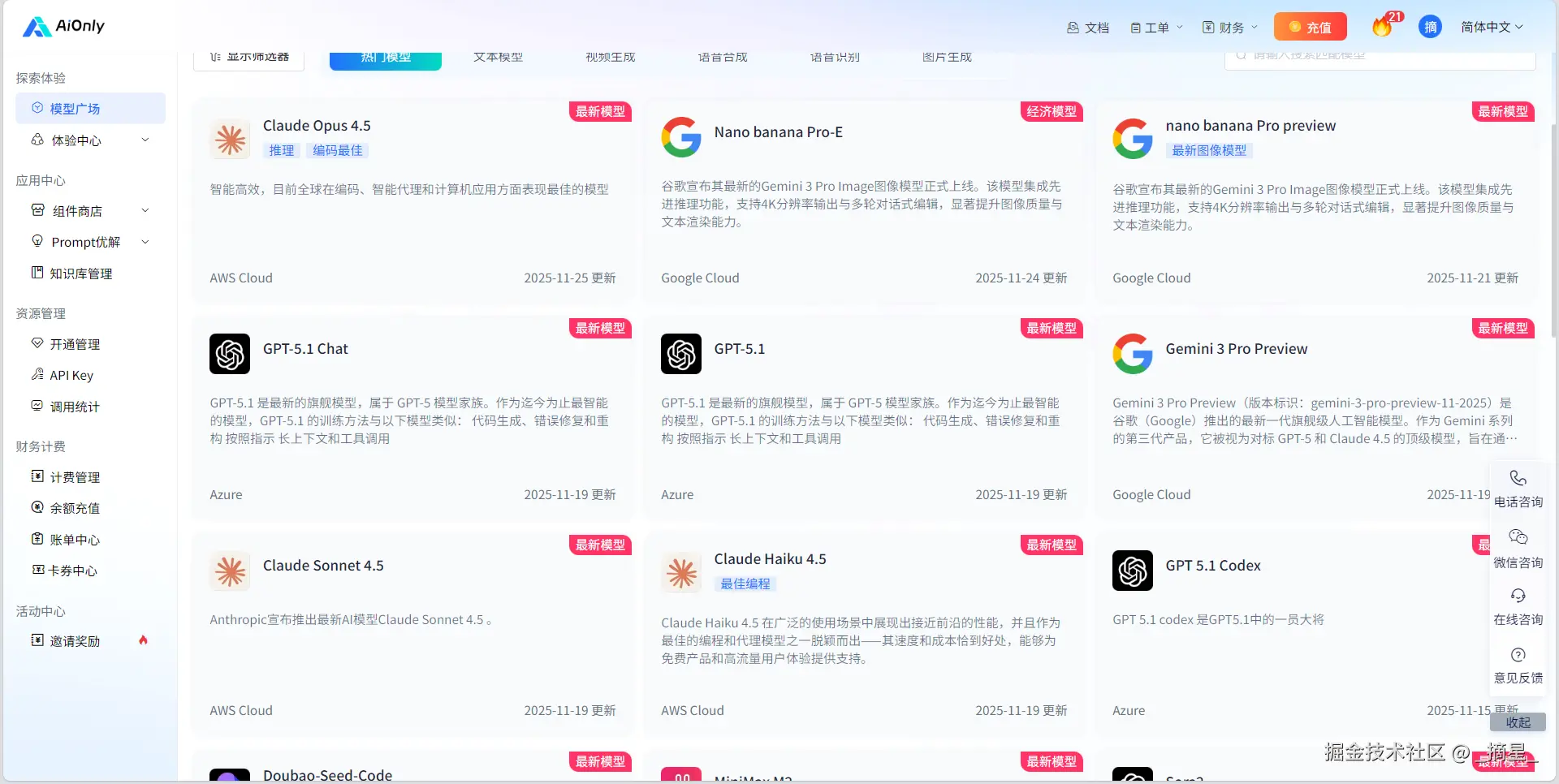Click 收起 to collapse the help panel
The image size is (1559, 784).
pyautogui.click(x=1518, y=722)
